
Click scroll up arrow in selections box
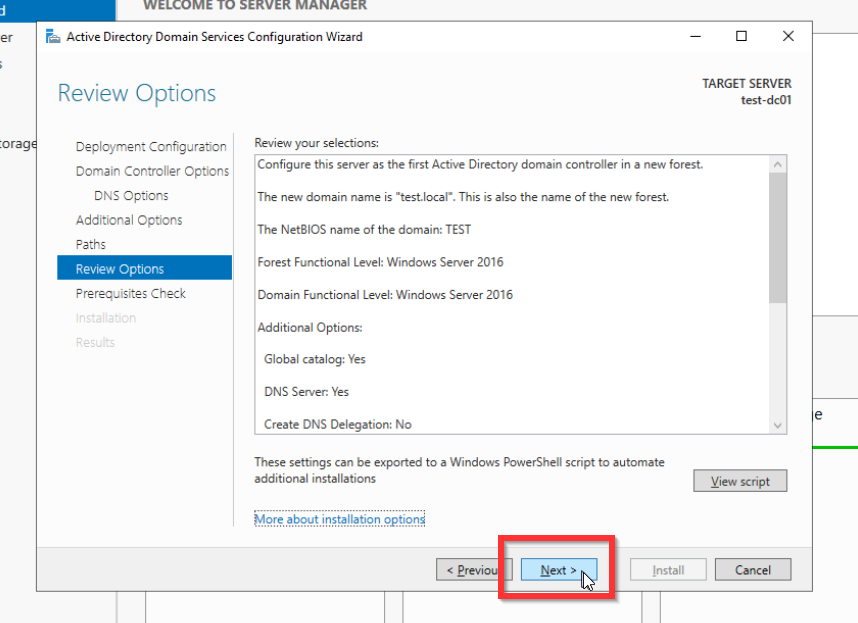778,165
